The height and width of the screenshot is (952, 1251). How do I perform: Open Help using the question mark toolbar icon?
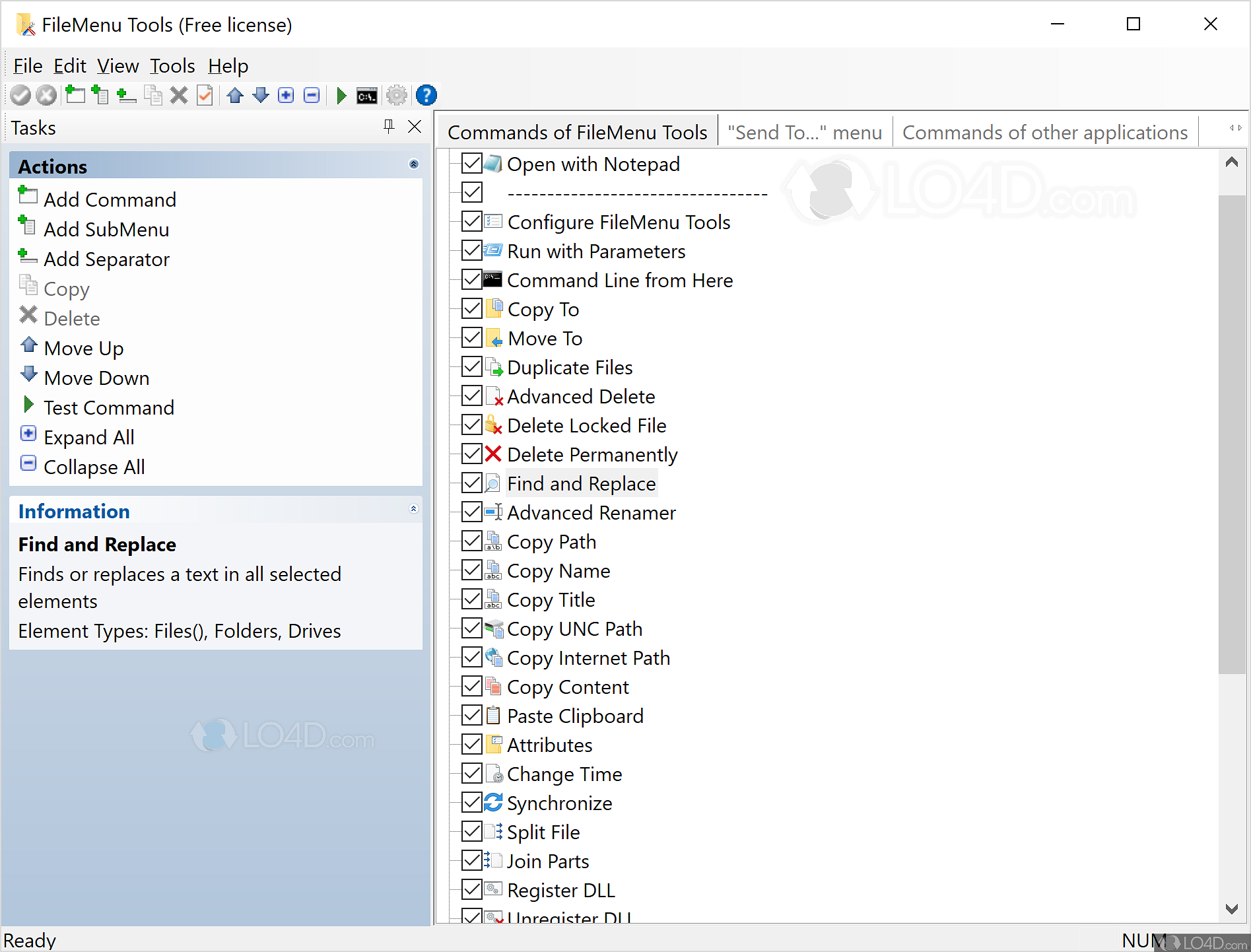pyautogui.click(x=426, y=95)
